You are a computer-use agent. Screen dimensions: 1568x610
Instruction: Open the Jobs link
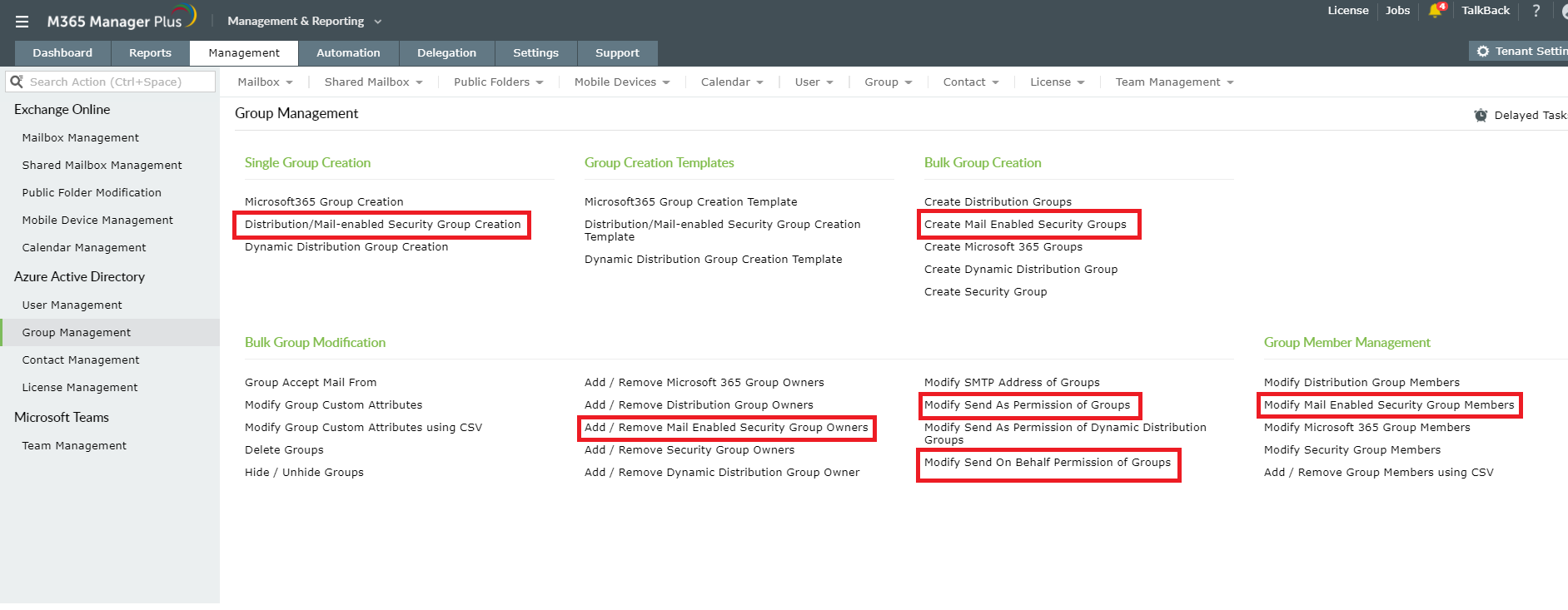coord(1397,10)
